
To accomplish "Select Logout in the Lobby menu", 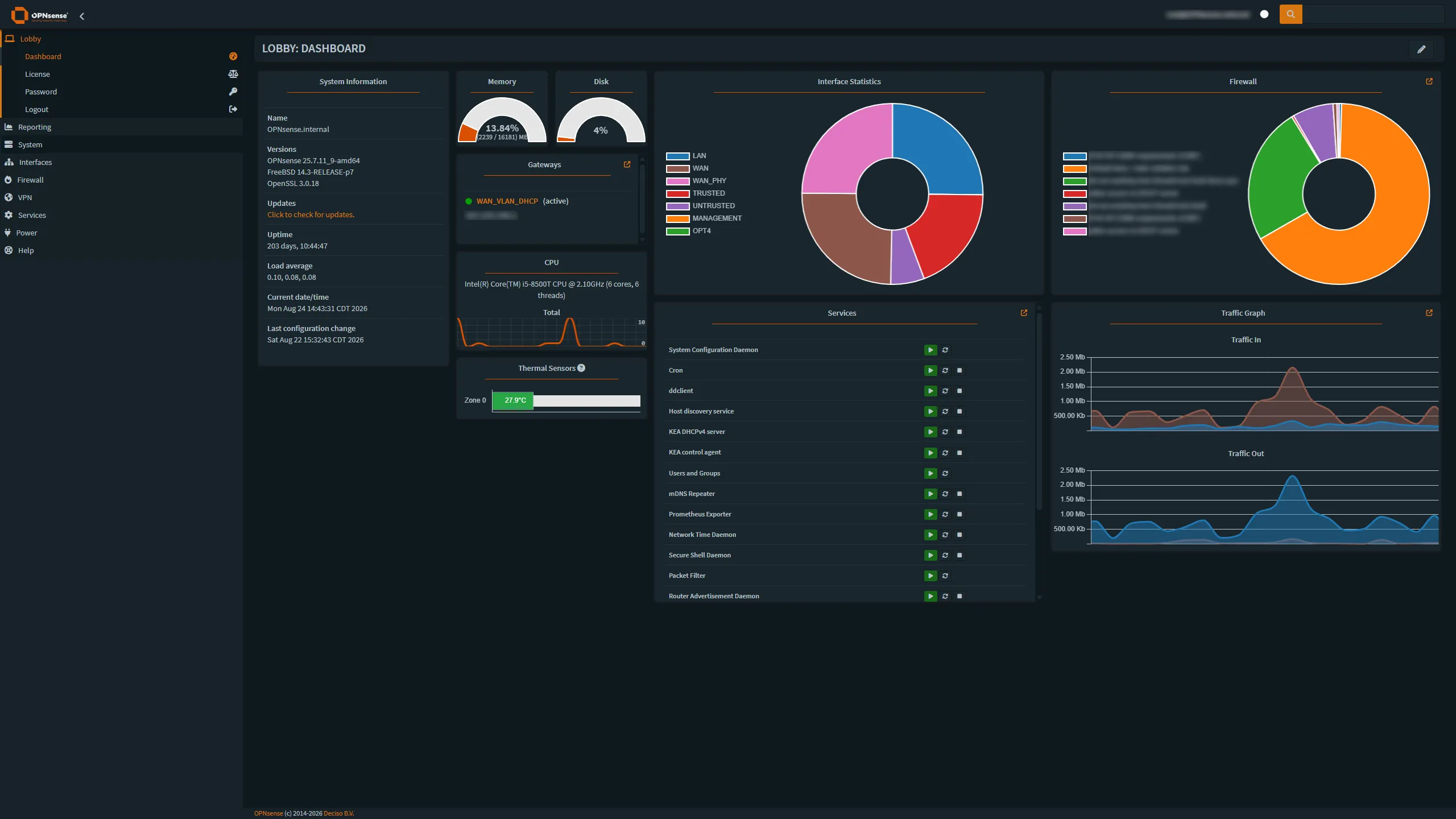I will (x=121, y=109).
